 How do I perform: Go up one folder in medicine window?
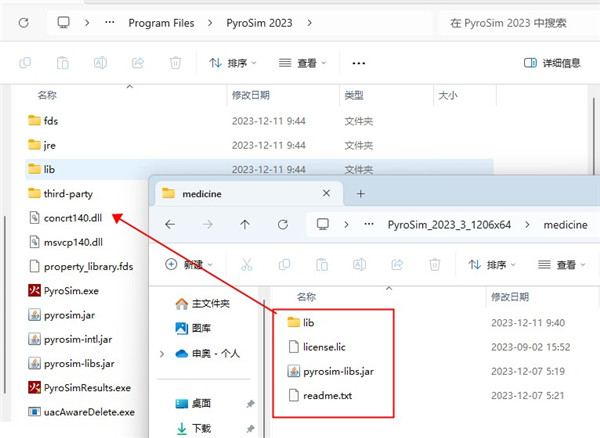pos(245,224)
